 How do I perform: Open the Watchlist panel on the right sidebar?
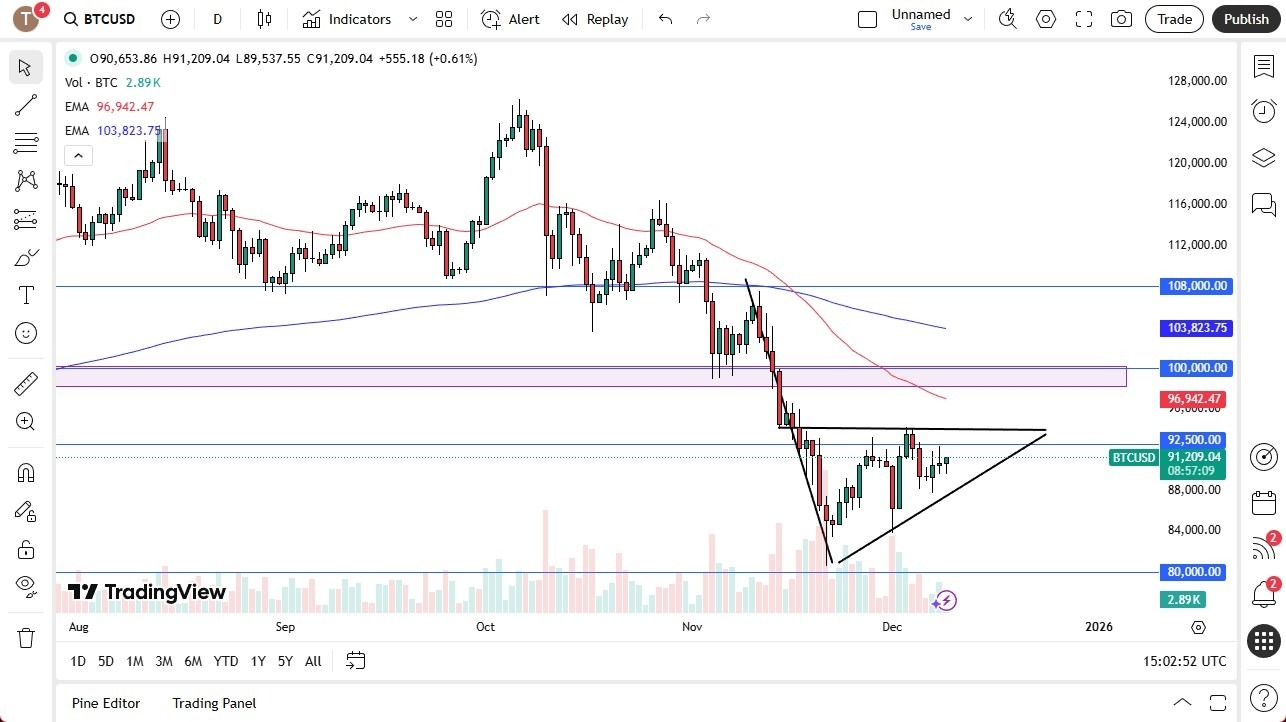(1263, 66)
